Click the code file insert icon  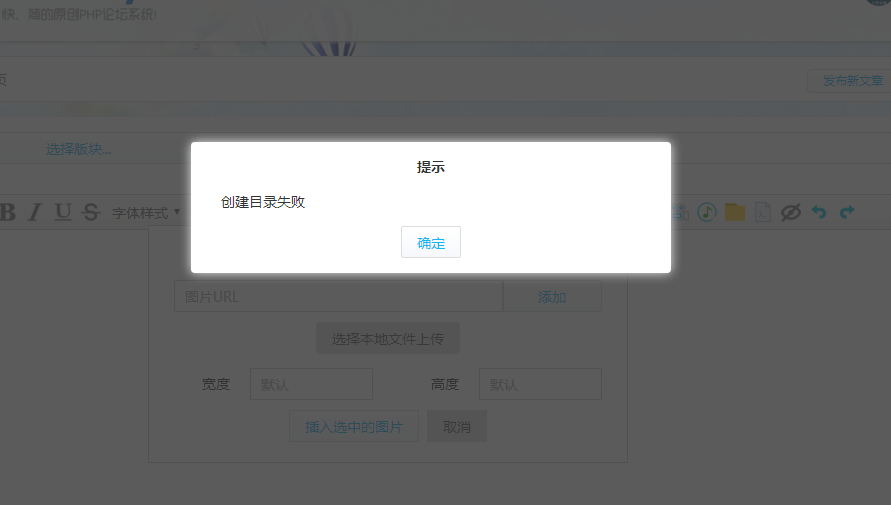click(x=763, y=212)
